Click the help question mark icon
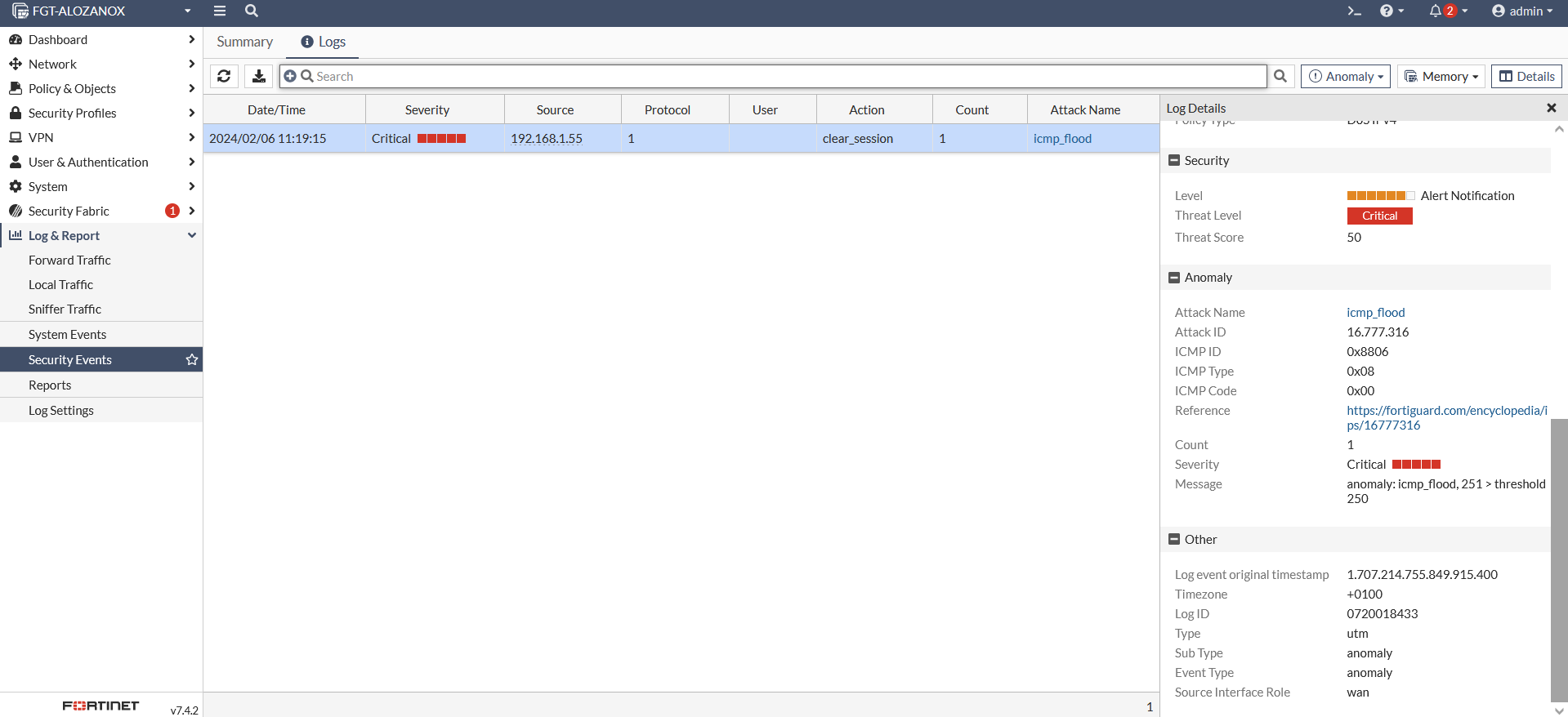1568x717 pixels. pos(1387,11)
